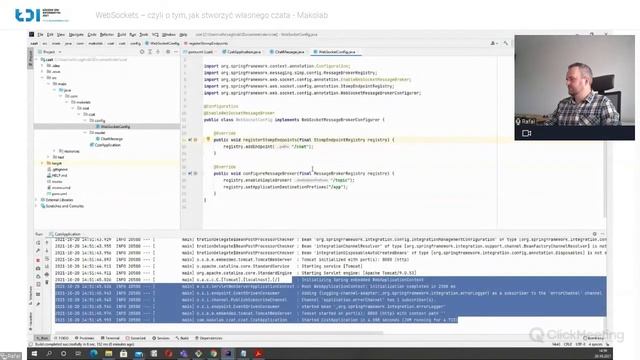Click the red stop icon in Run panel

(x=38, y=260)
